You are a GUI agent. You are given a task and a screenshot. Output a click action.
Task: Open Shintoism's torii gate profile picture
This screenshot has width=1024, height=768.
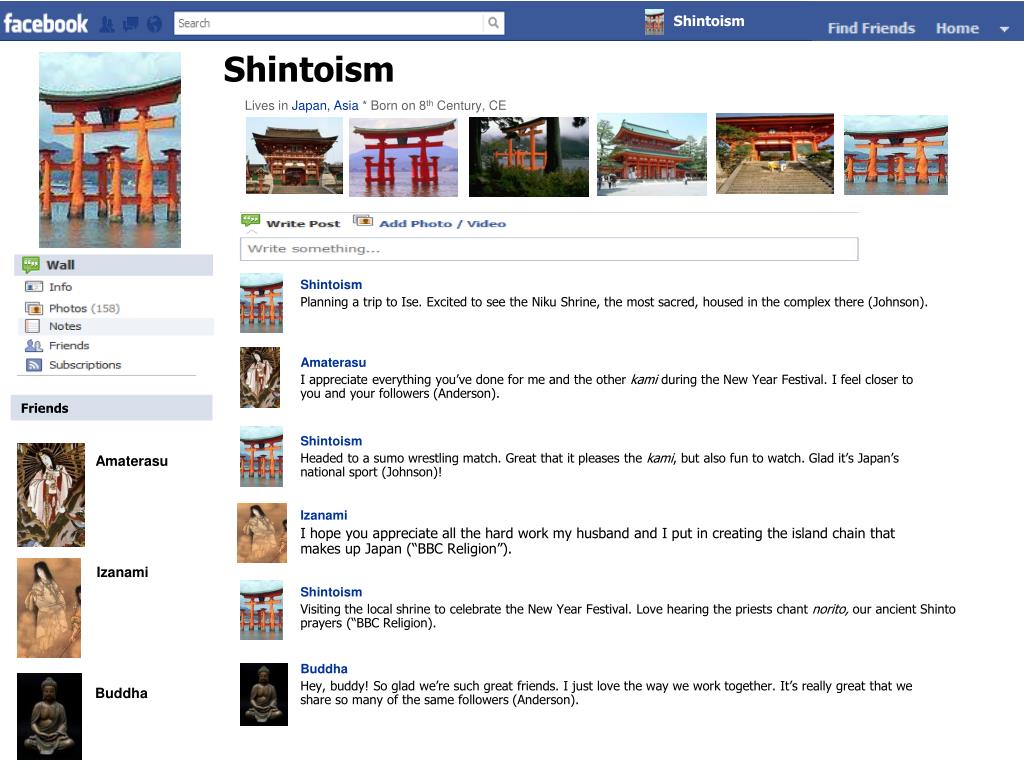tap(109, 148)
